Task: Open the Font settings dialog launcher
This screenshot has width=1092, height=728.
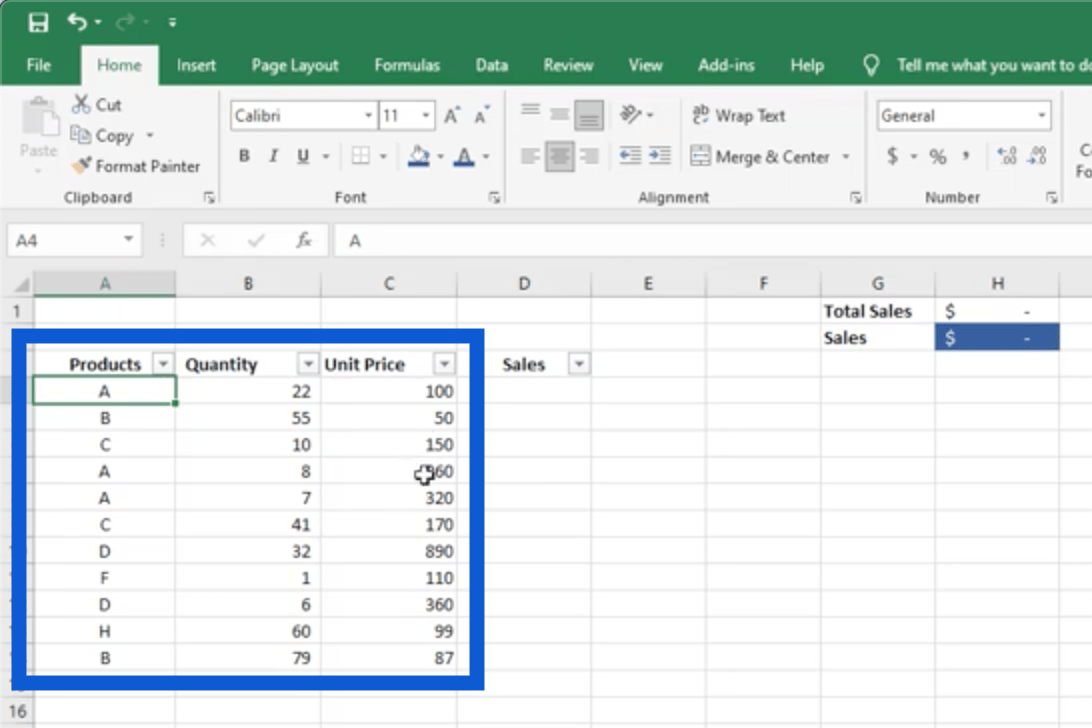Action: pos(494,198)
